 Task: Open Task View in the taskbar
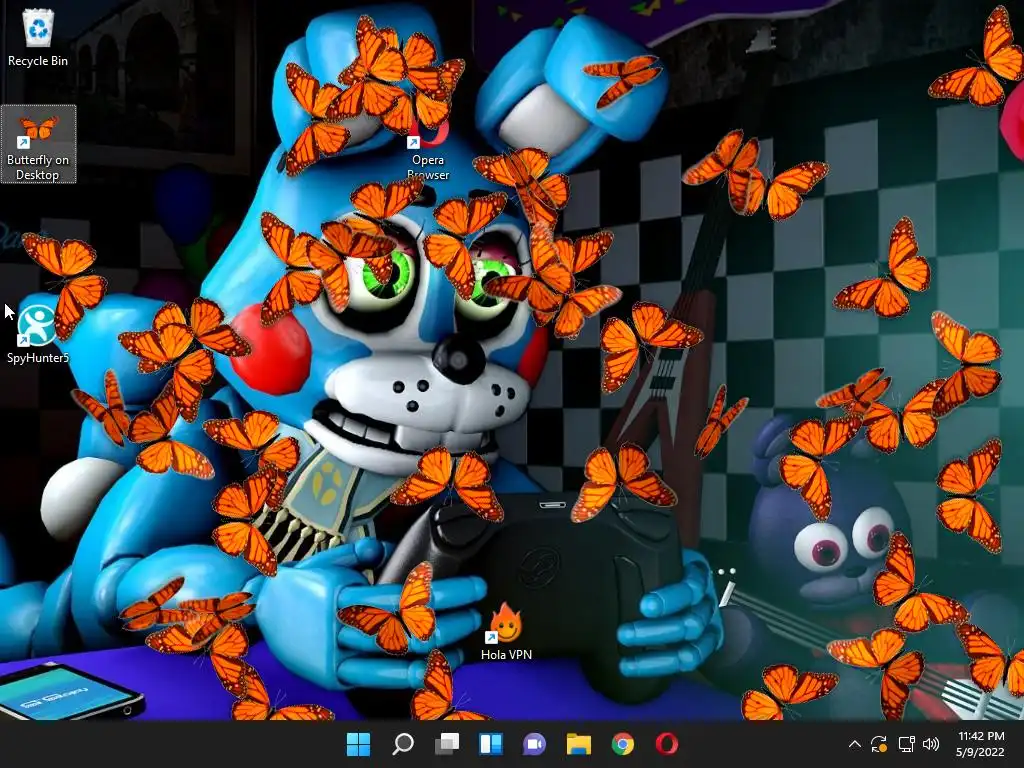coord(447,744)
